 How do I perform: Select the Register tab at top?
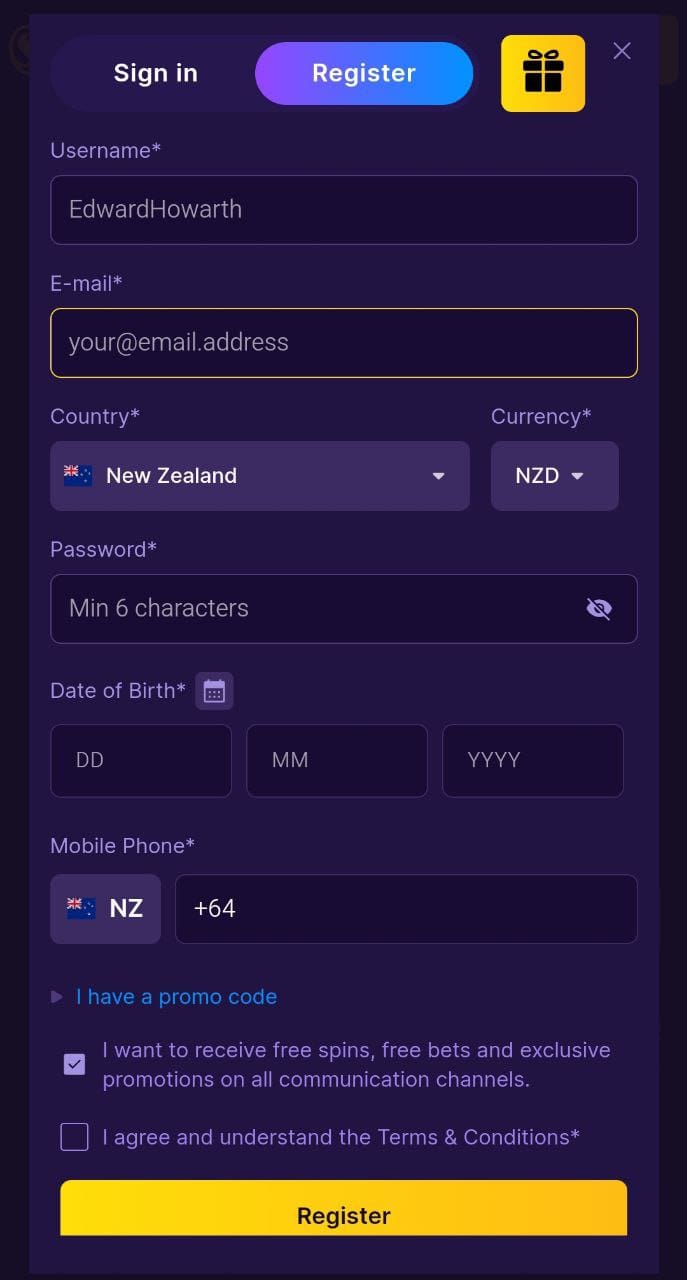364,73
